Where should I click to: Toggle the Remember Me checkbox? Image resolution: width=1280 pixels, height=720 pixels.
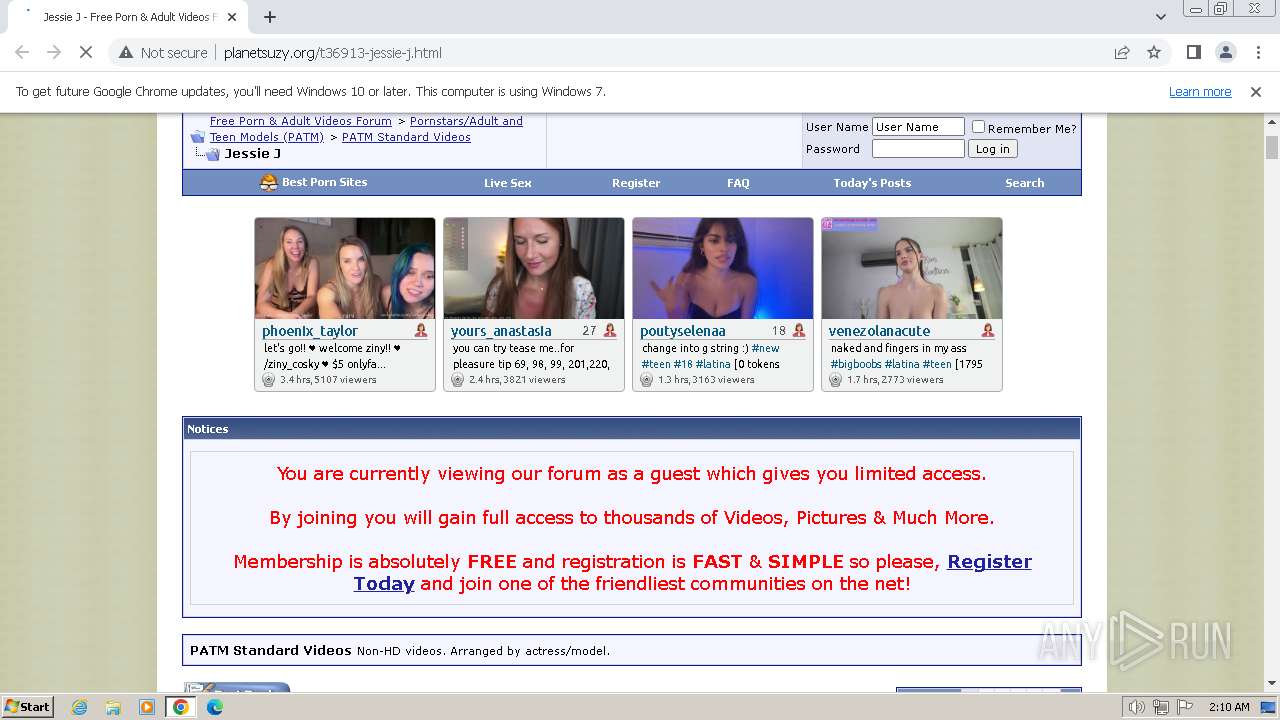(x=979, y=127)
